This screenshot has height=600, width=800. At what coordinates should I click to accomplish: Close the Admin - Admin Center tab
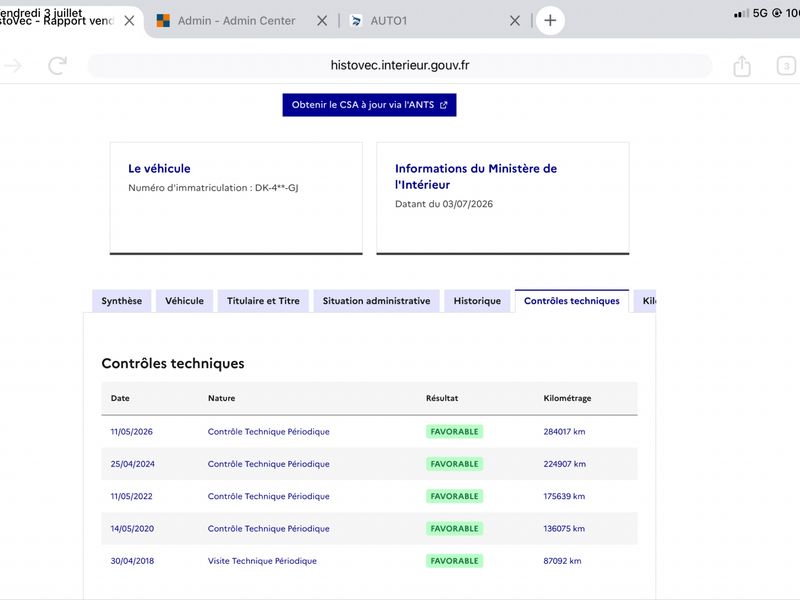tap(322, 21)
